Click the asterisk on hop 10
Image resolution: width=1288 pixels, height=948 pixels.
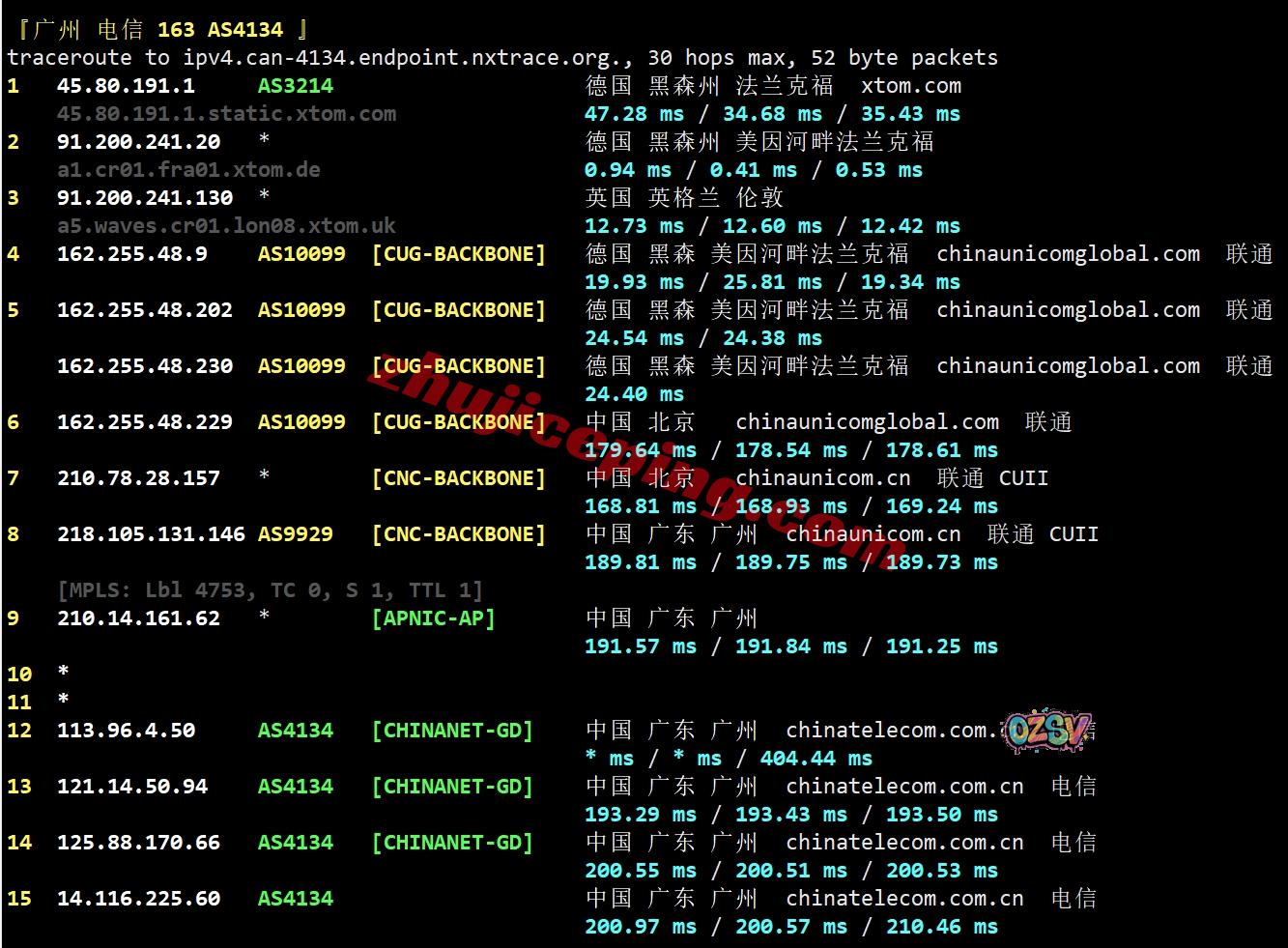click(63, 674)
